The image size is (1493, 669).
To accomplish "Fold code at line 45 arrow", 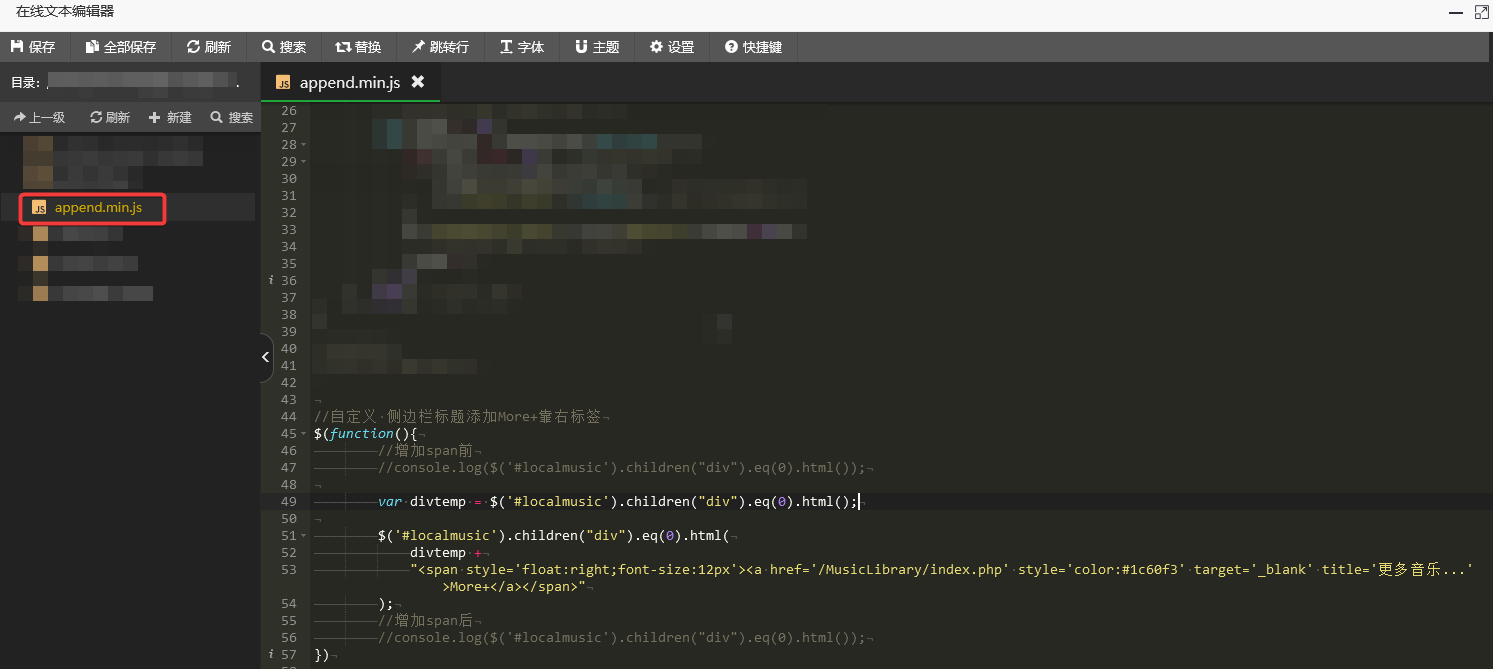I will point(304,434).
